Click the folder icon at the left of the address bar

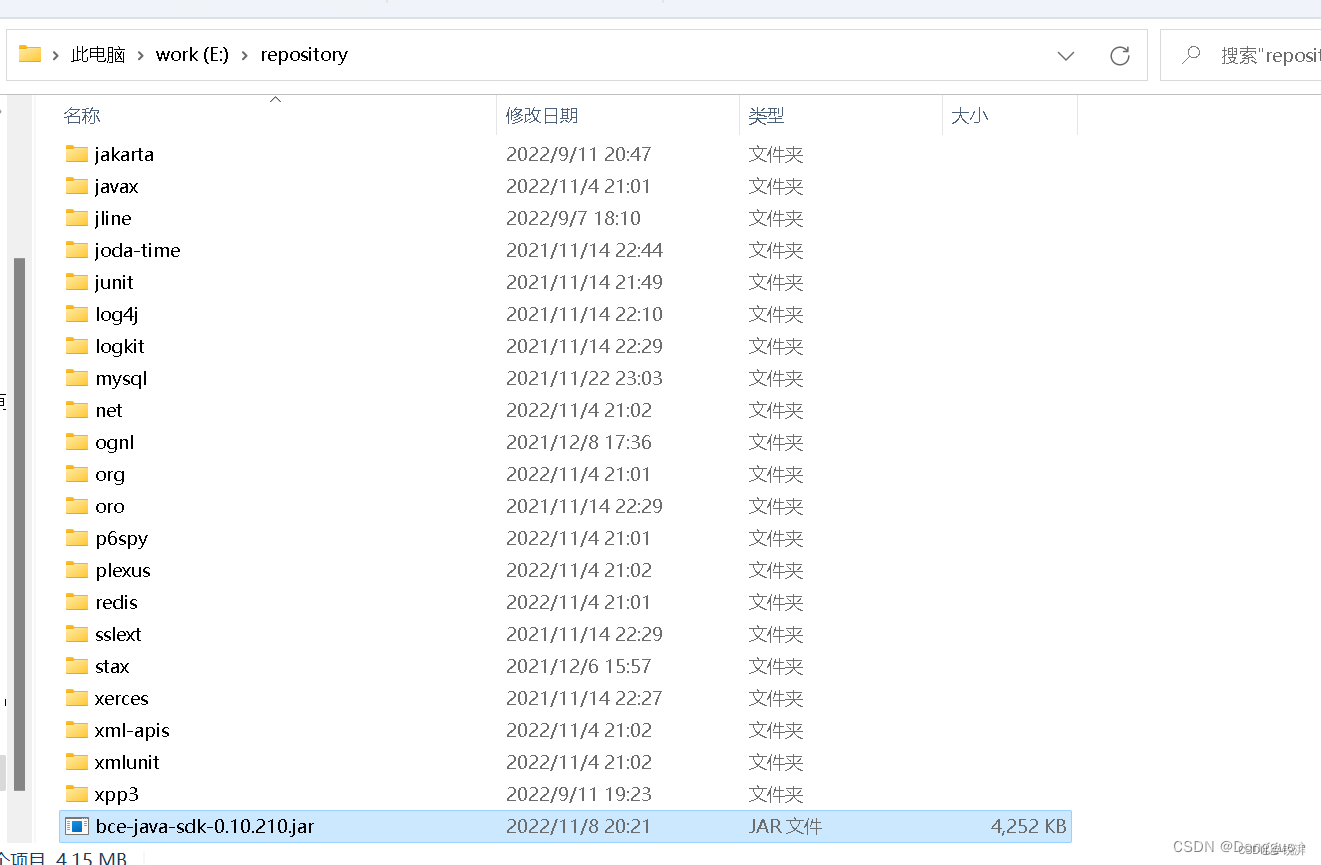coord(29,54)
